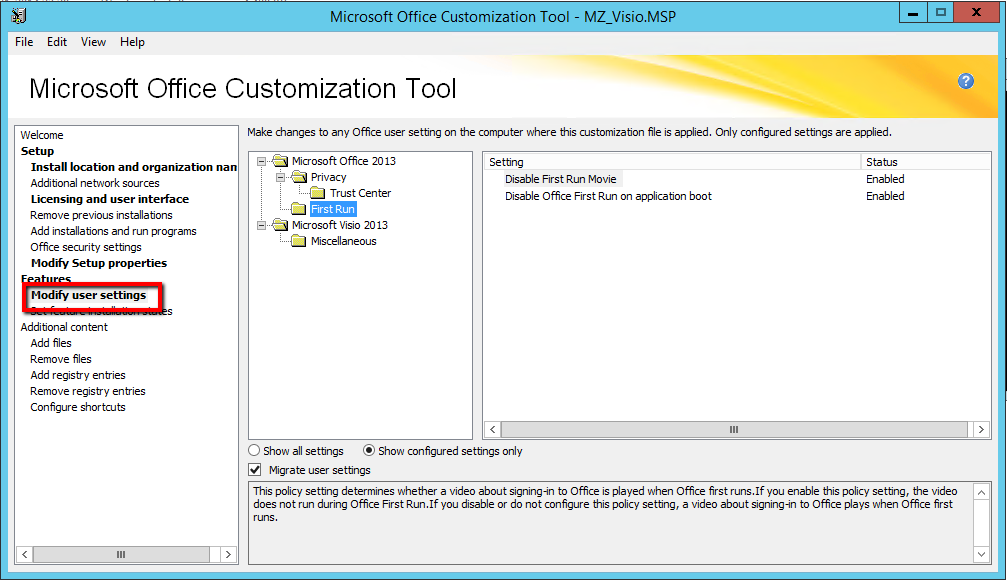Collapse the Privacy tree node
The width and height of the screenshot is (1007, 581).
281,177
